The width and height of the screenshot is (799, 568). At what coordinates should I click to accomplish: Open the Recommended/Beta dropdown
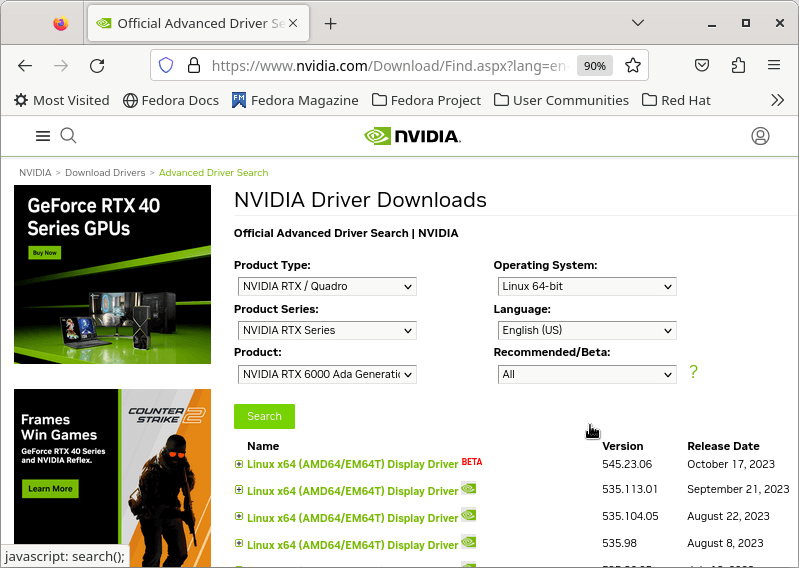coord(587,374)
